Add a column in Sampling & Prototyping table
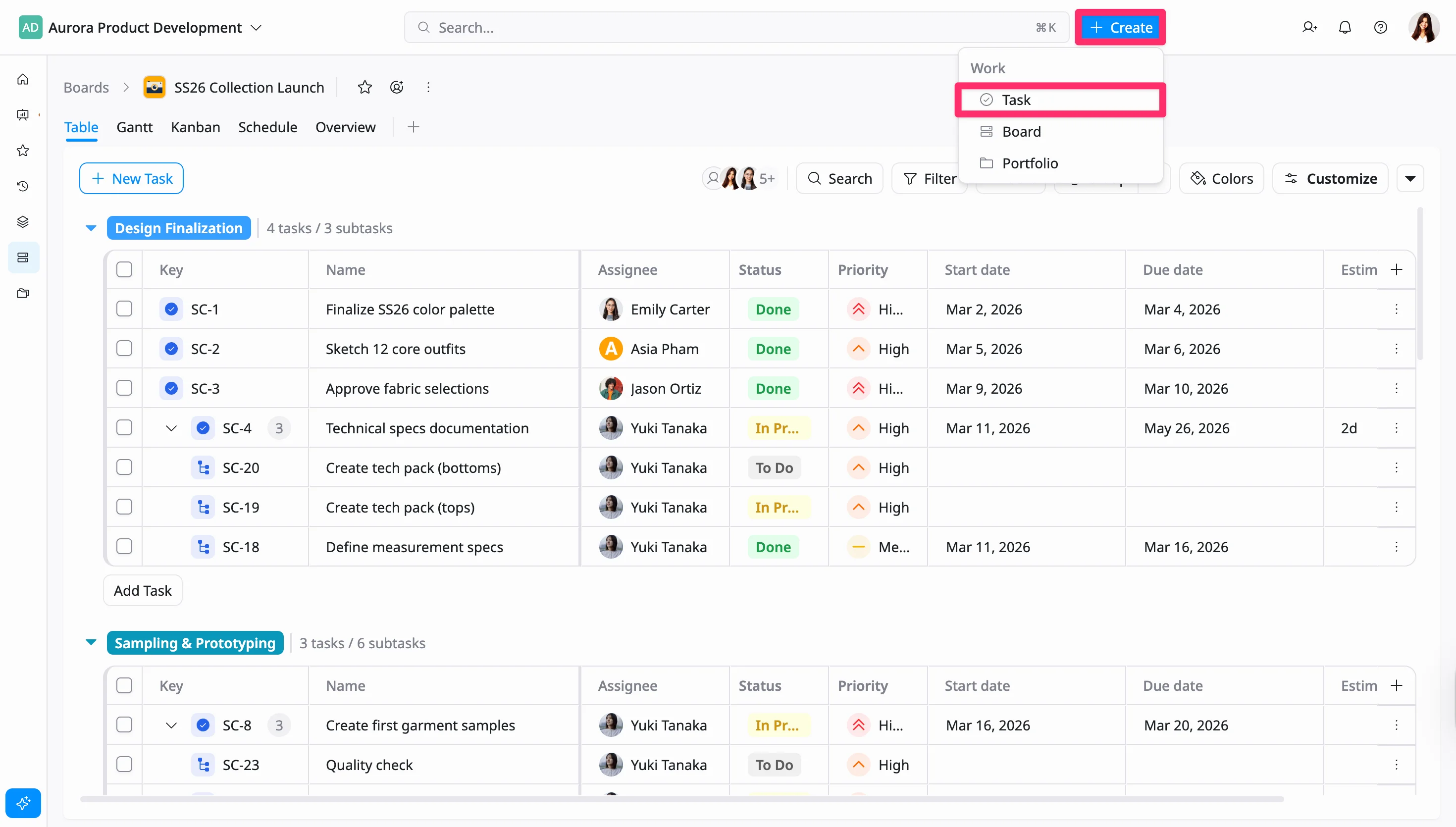The height and width of the screenshot is (827, 1456). (x=1397, y=685)
